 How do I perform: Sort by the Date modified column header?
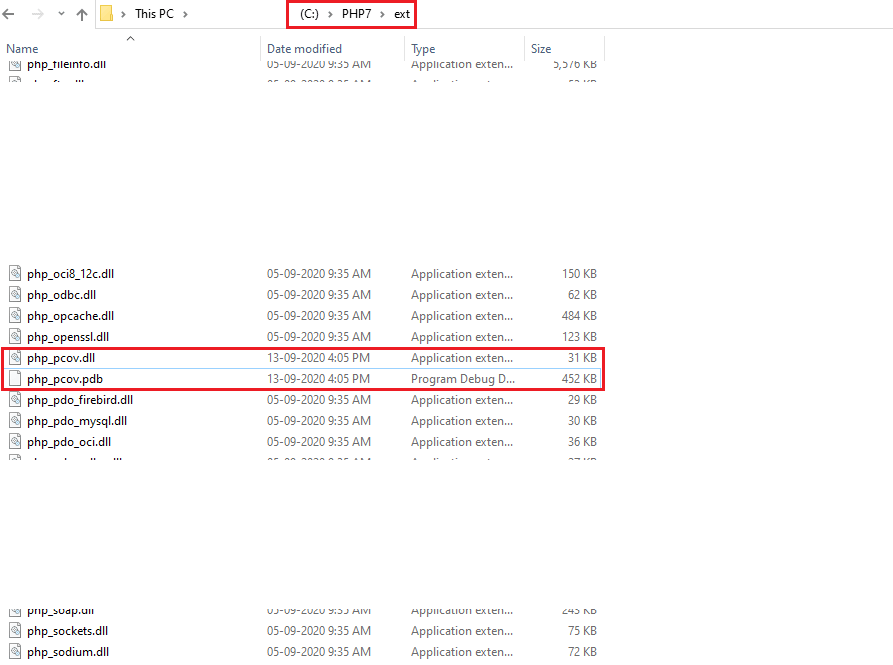point(304,49)
